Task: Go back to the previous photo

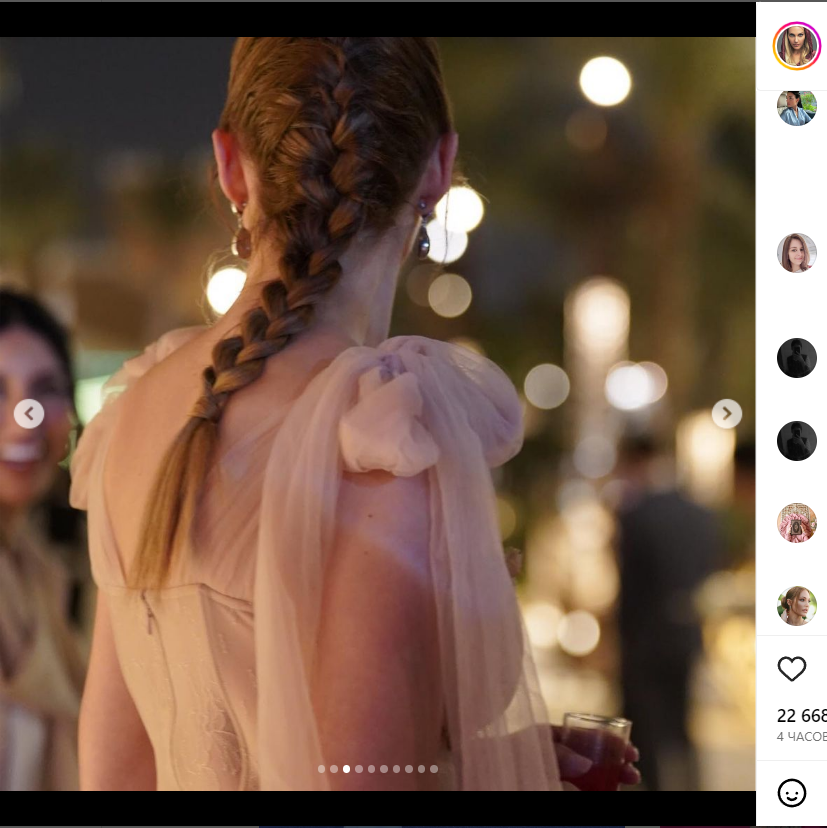Action: [29, 413]
